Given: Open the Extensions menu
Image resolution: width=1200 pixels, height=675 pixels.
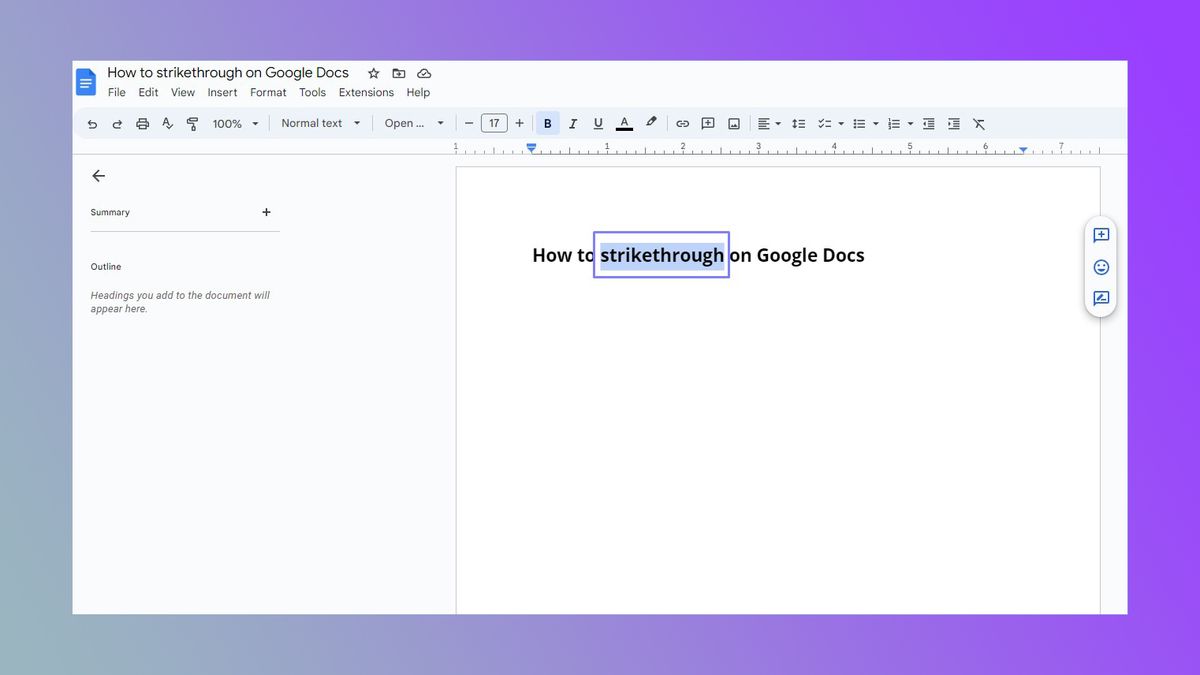Looking at the screenshot, I should pos(366,92).
